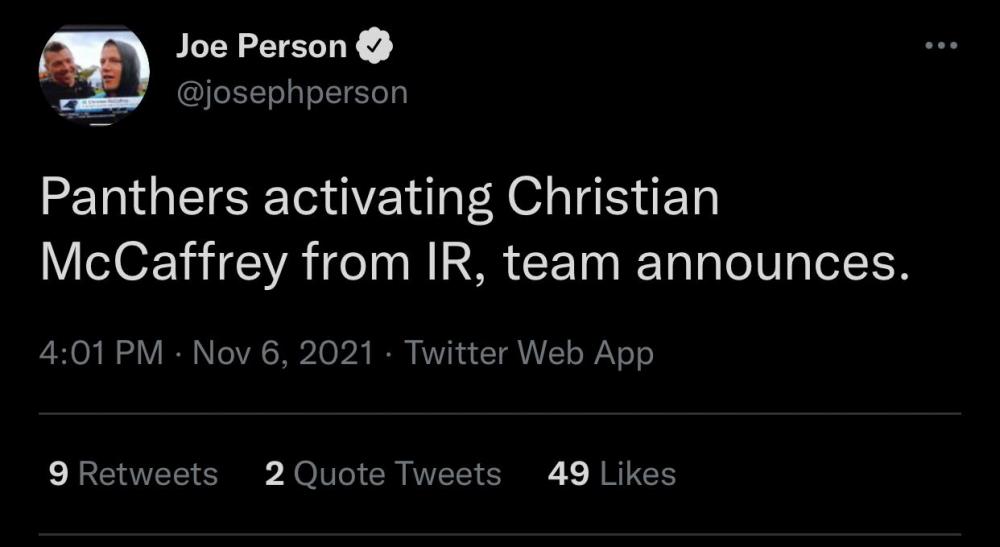Click the name Christian in the tweet

tap(613, 199)
